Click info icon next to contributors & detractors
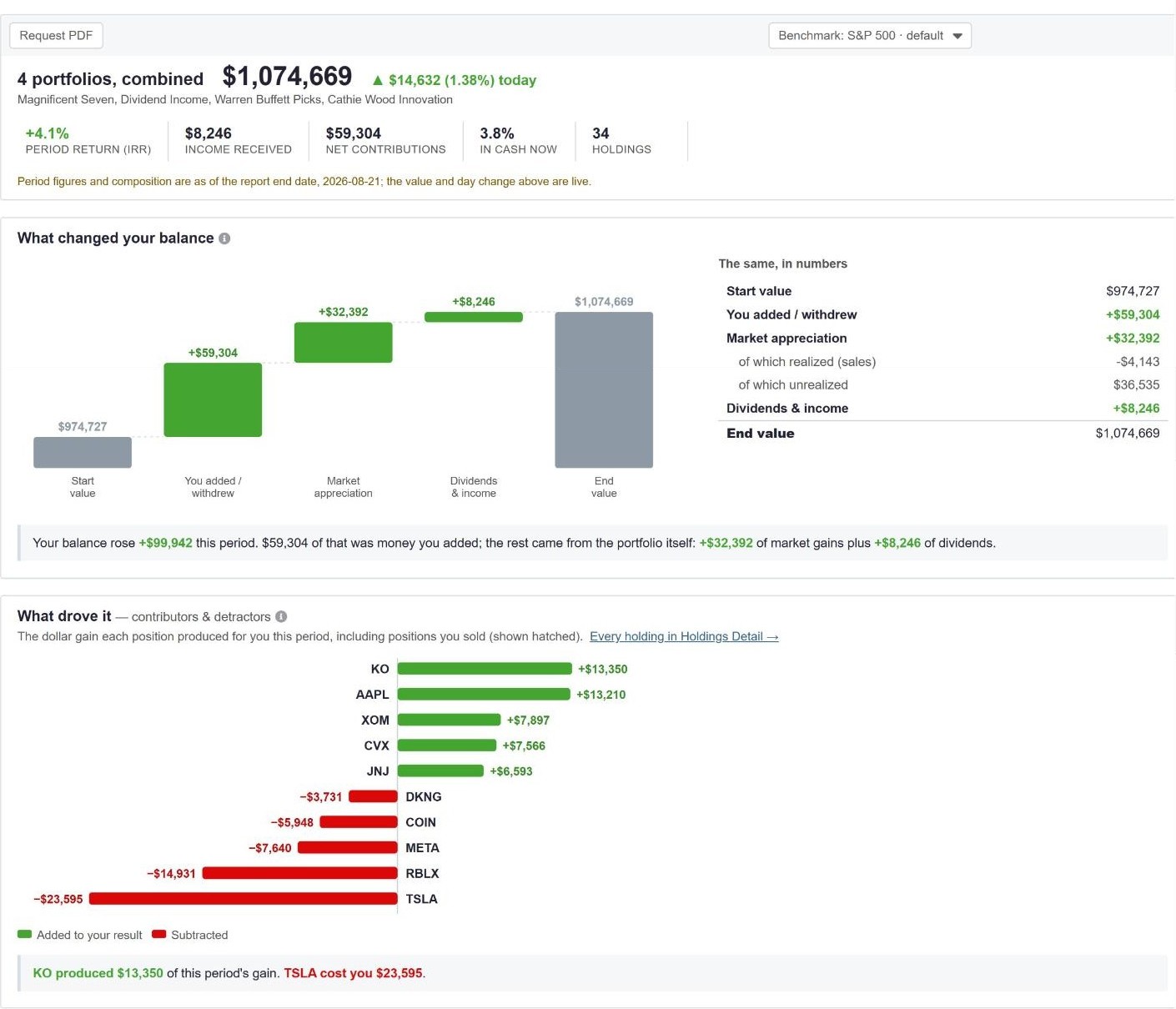 tap(281, 616)
